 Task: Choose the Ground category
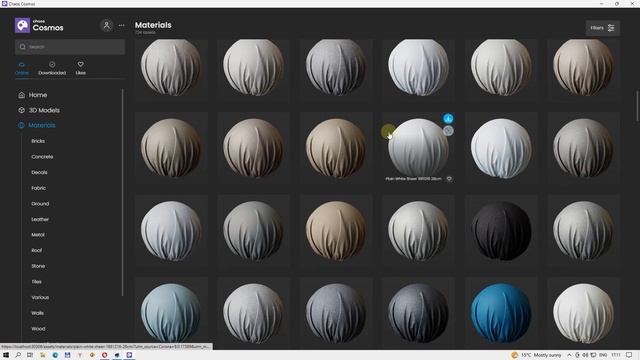[40, 204]
